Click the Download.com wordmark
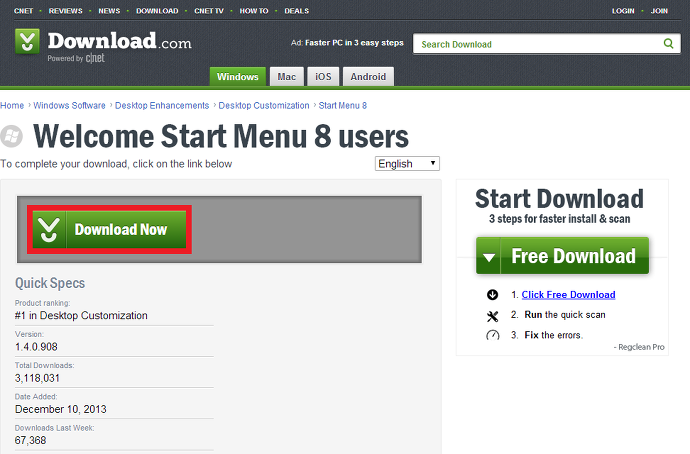This screenshot has width=690, height=454. click(x=120, y=40)
